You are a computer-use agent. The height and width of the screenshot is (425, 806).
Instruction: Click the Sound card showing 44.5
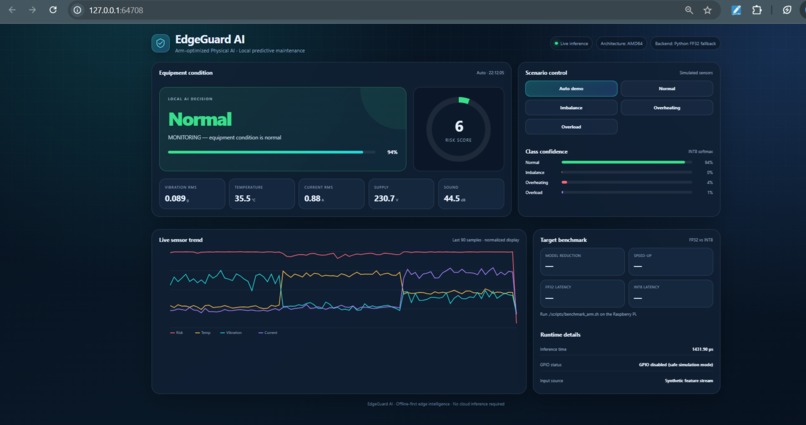point(471,194)
